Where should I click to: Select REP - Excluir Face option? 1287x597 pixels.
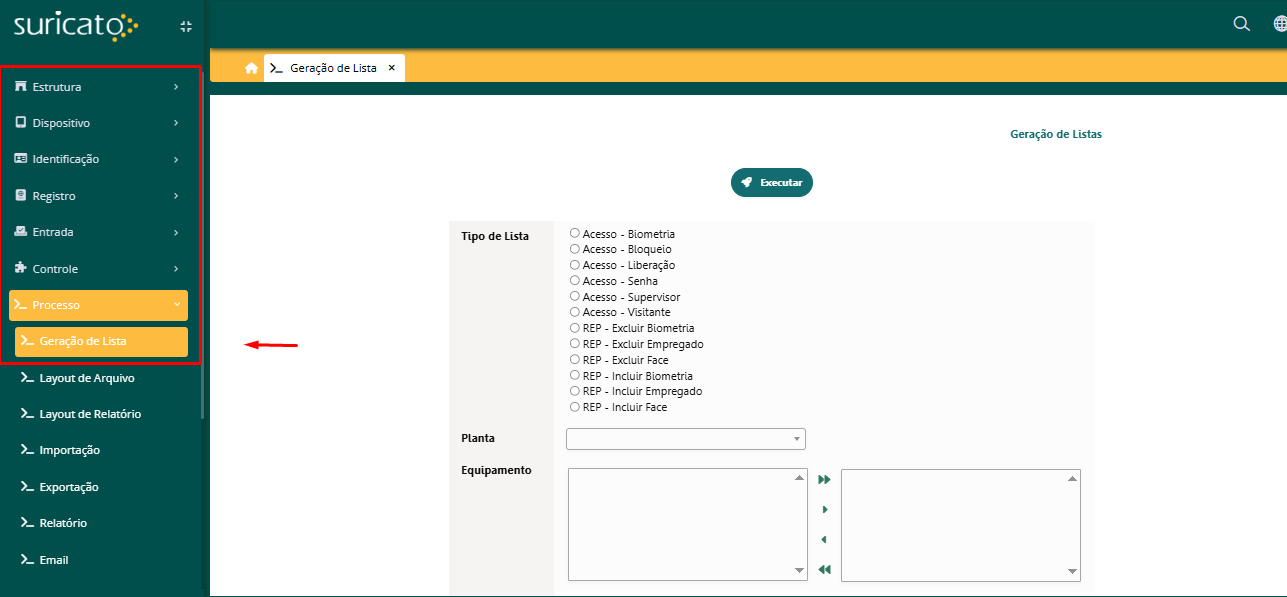pos(575,360)
